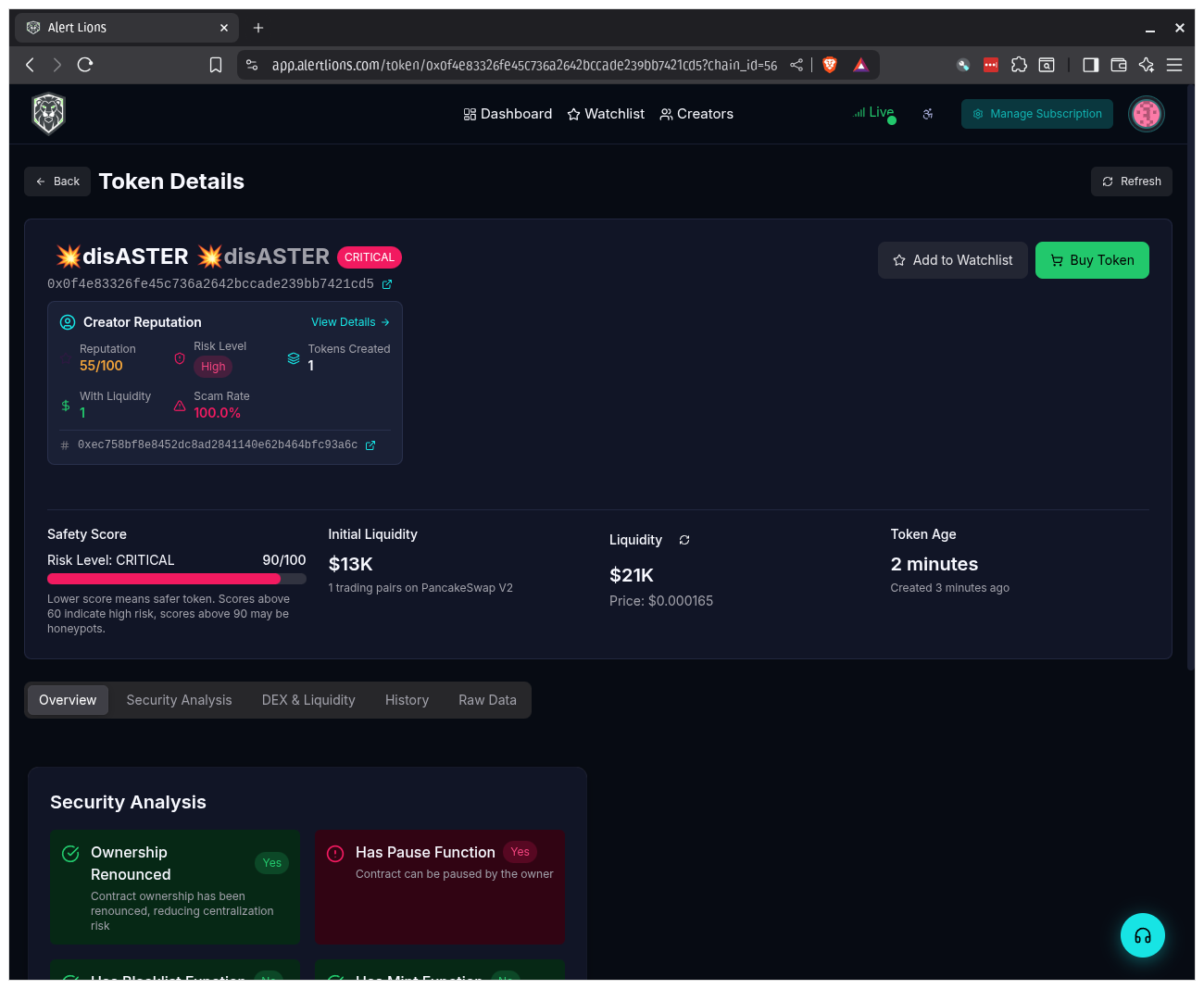Open the Alert Lions lion logo home icon
Viewport: 1204px width, 989px height.
pyautogui.click(x=48, y=113)
